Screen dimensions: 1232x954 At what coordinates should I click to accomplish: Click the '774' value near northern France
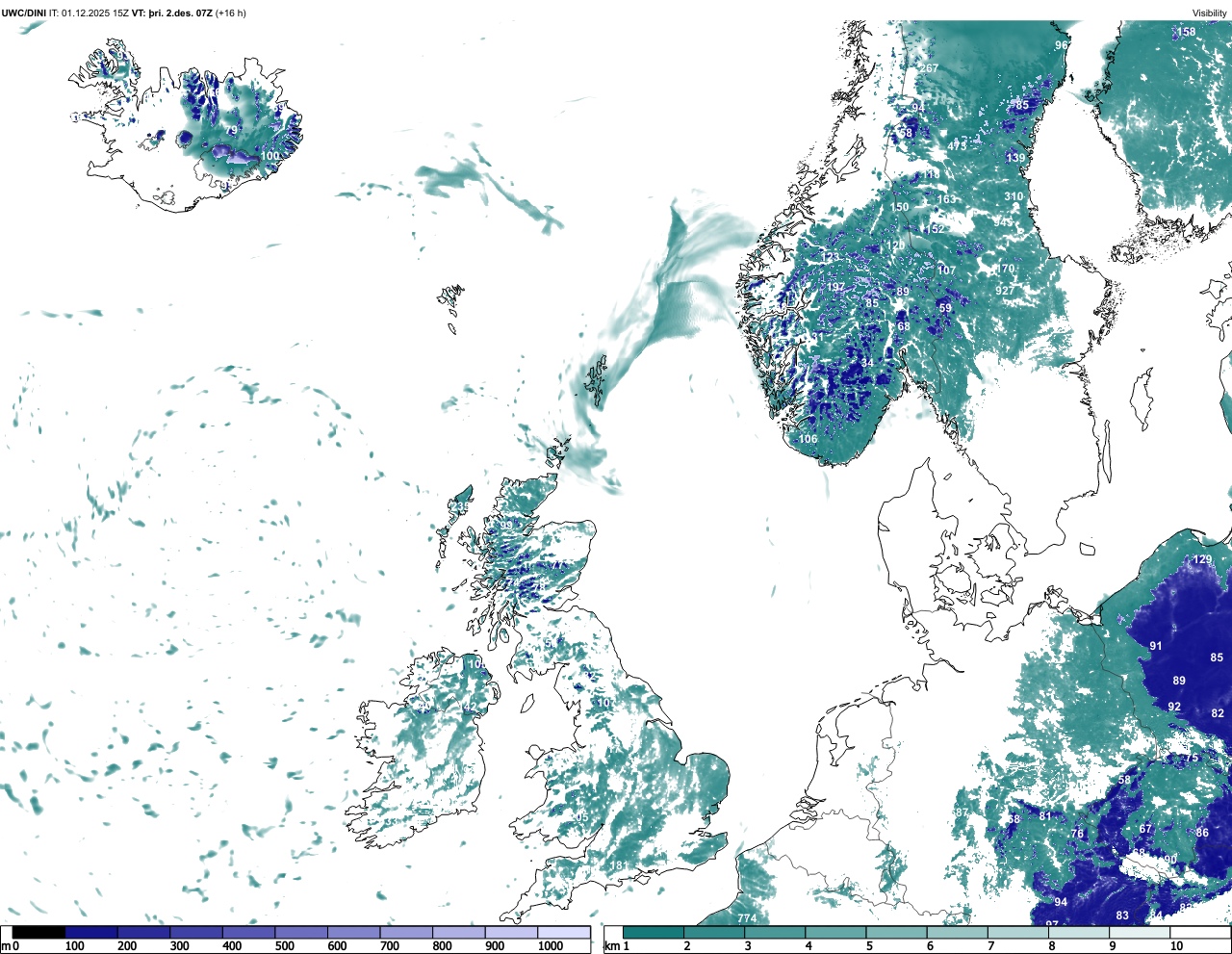point(747,919)
